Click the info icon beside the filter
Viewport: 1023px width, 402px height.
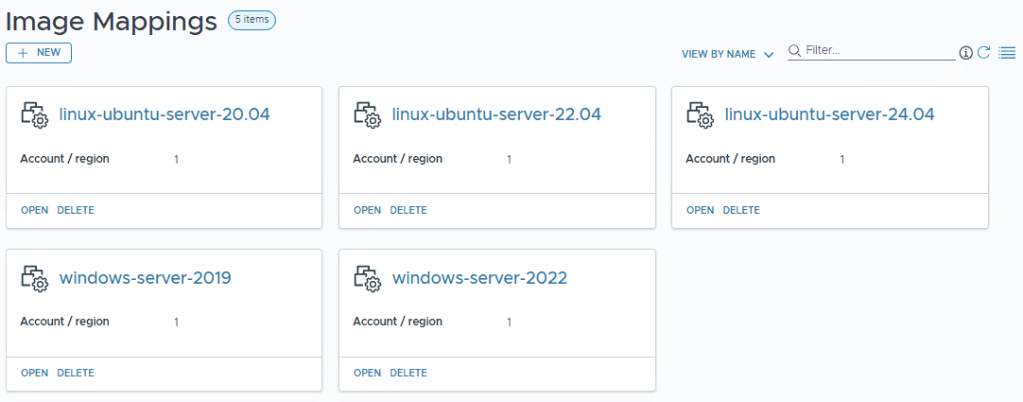click(x=966, y=53)
